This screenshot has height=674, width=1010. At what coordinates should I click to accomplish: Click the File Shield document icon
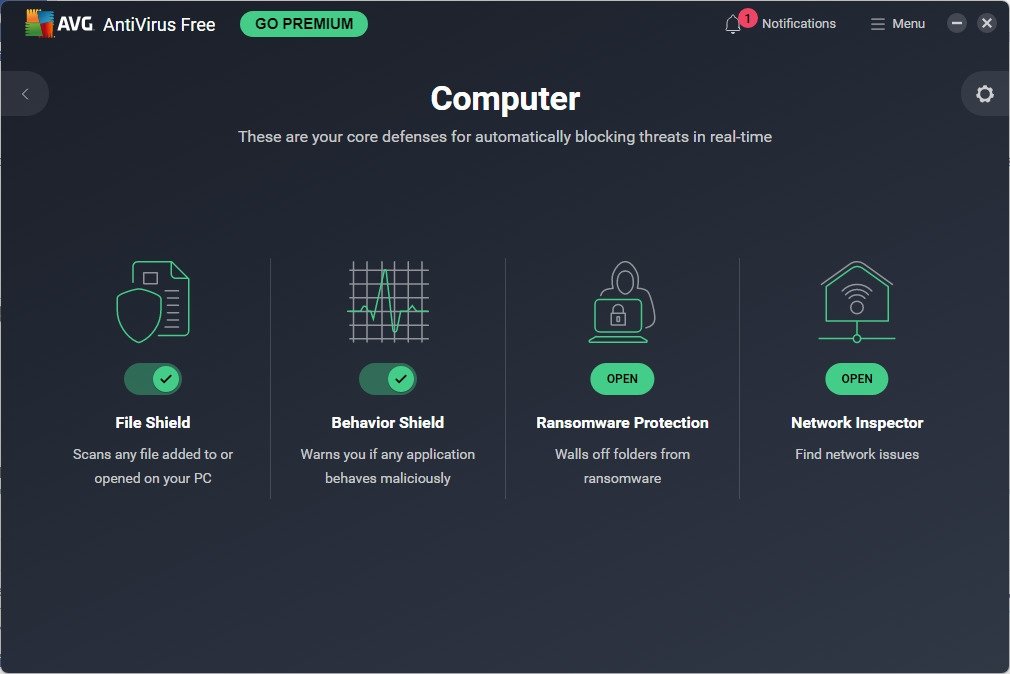coord(153,302)
